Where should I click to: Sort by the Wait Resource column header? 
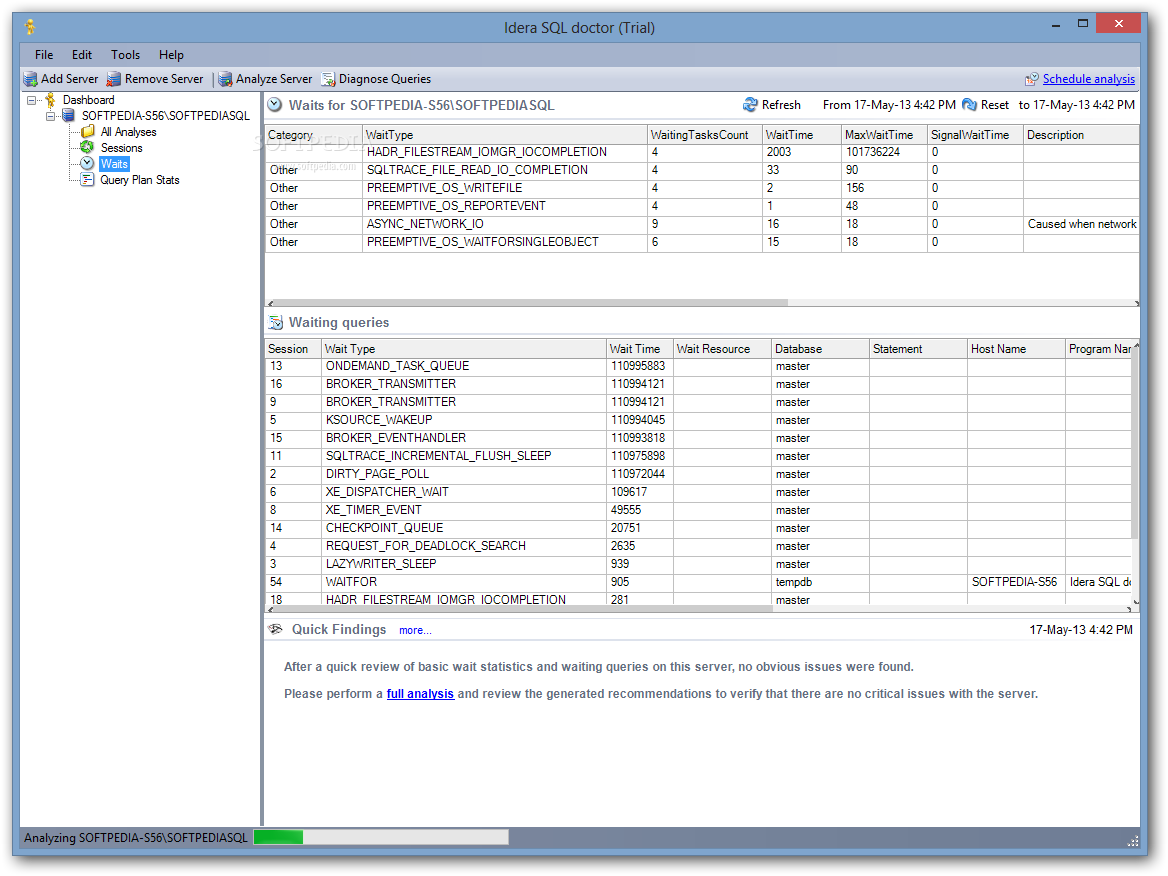722,349
